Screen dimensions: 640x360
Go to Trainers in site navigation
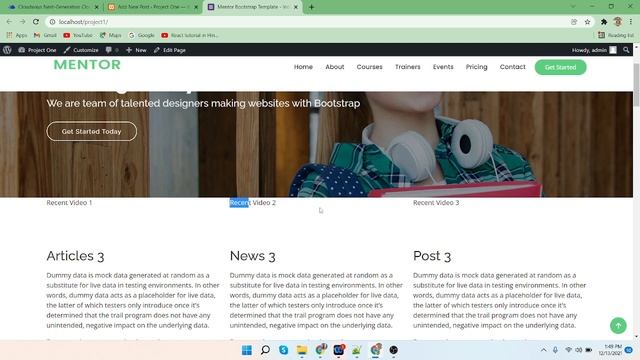(407, 67)
